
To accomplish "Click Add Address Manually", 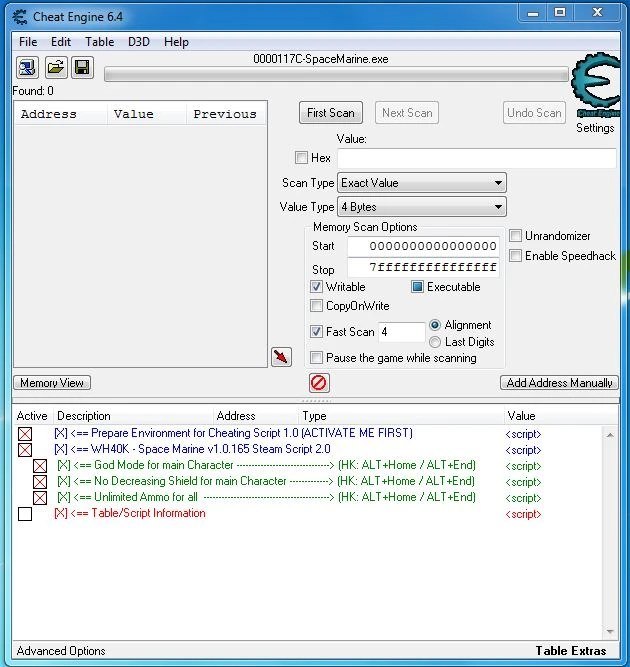I will tap(559, 383).
